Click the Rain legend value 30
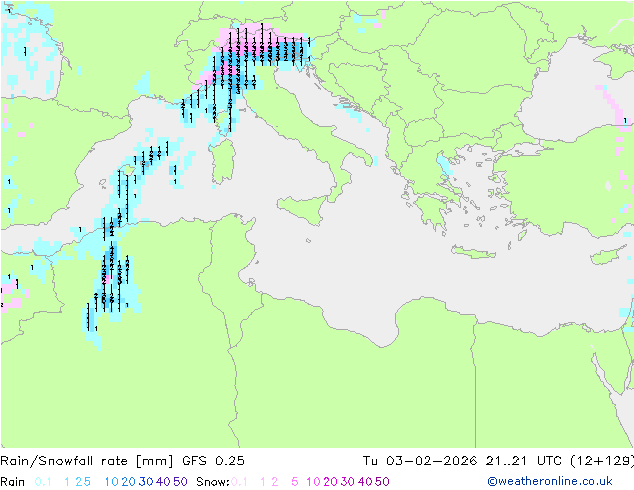 point(146,482)
